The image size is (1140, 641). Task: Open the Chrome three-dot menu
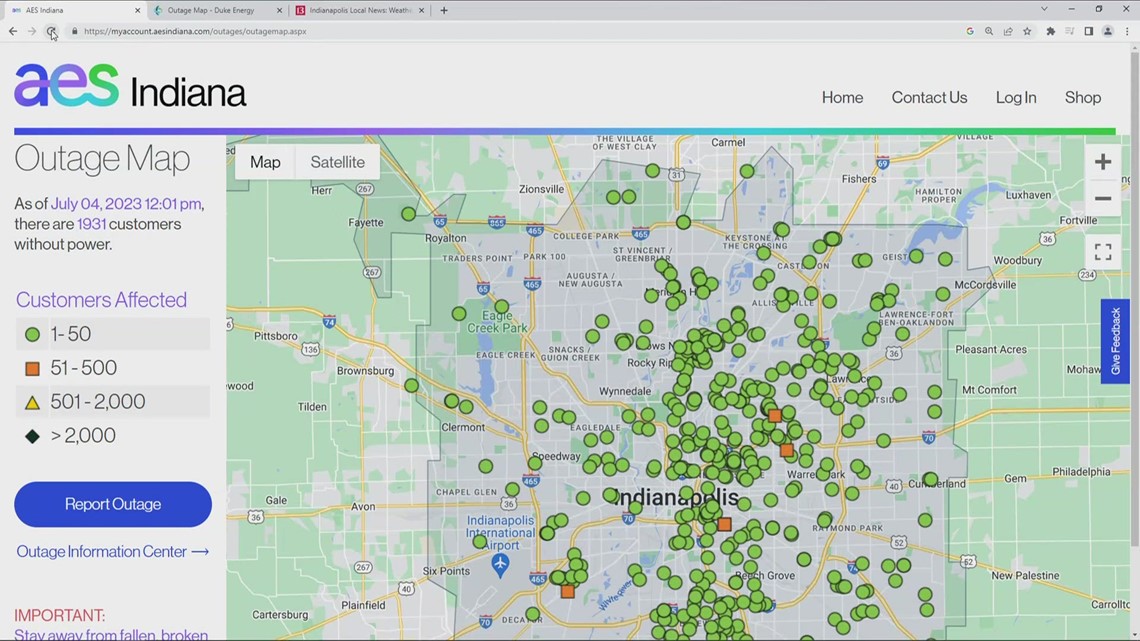[x=1126, y=31]
